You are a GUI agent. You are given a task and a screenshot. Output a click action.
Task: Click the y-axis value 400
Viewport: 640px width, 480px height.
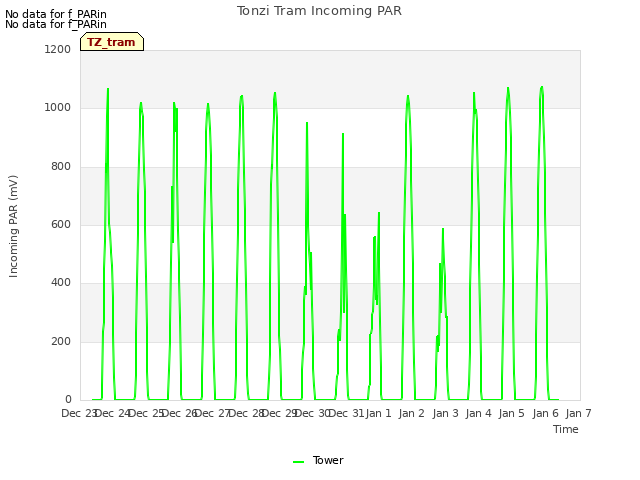(61, 282)
